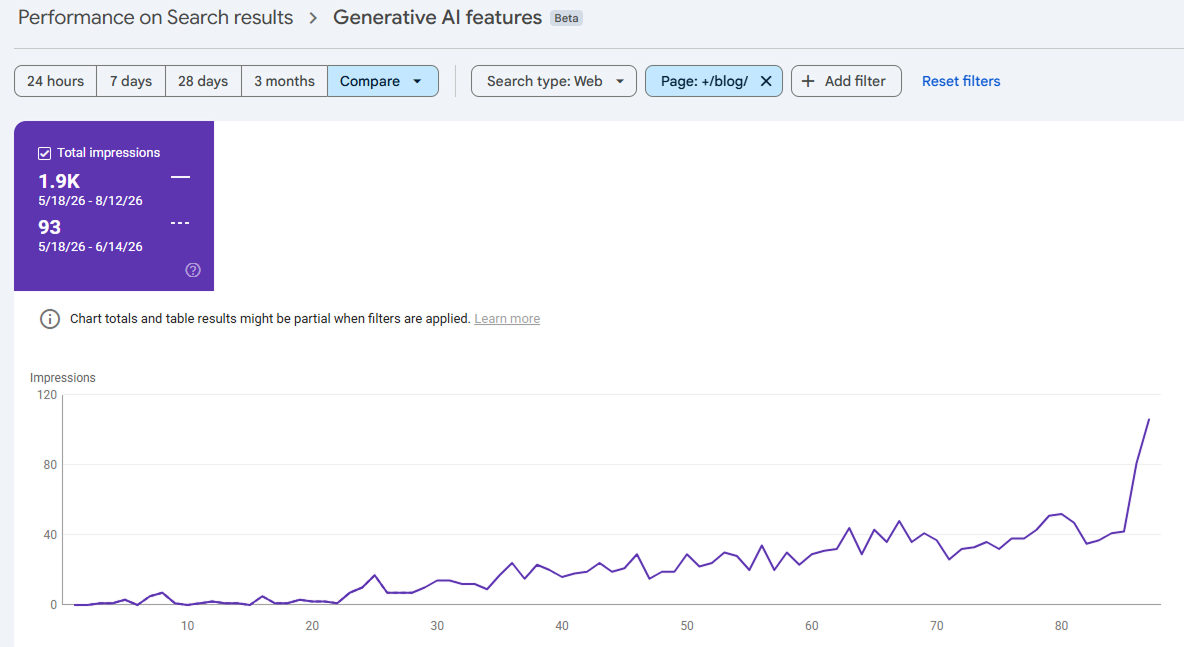Select the 3 months date range
This screenshot has width=1184, height=647.
coord(284,81)
